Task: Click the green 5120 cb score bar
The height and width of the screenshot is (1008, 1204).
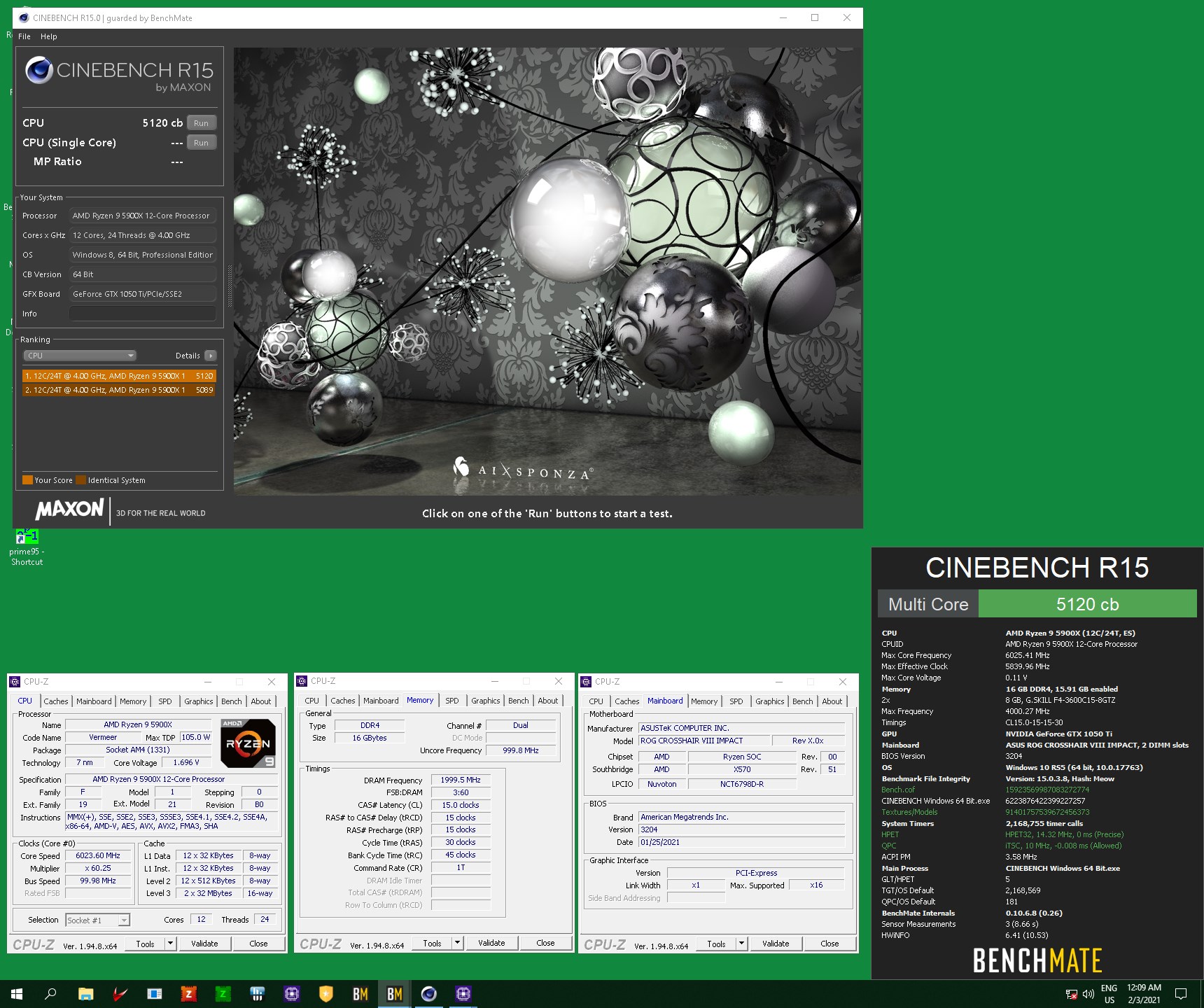Action: [1087, 604]
